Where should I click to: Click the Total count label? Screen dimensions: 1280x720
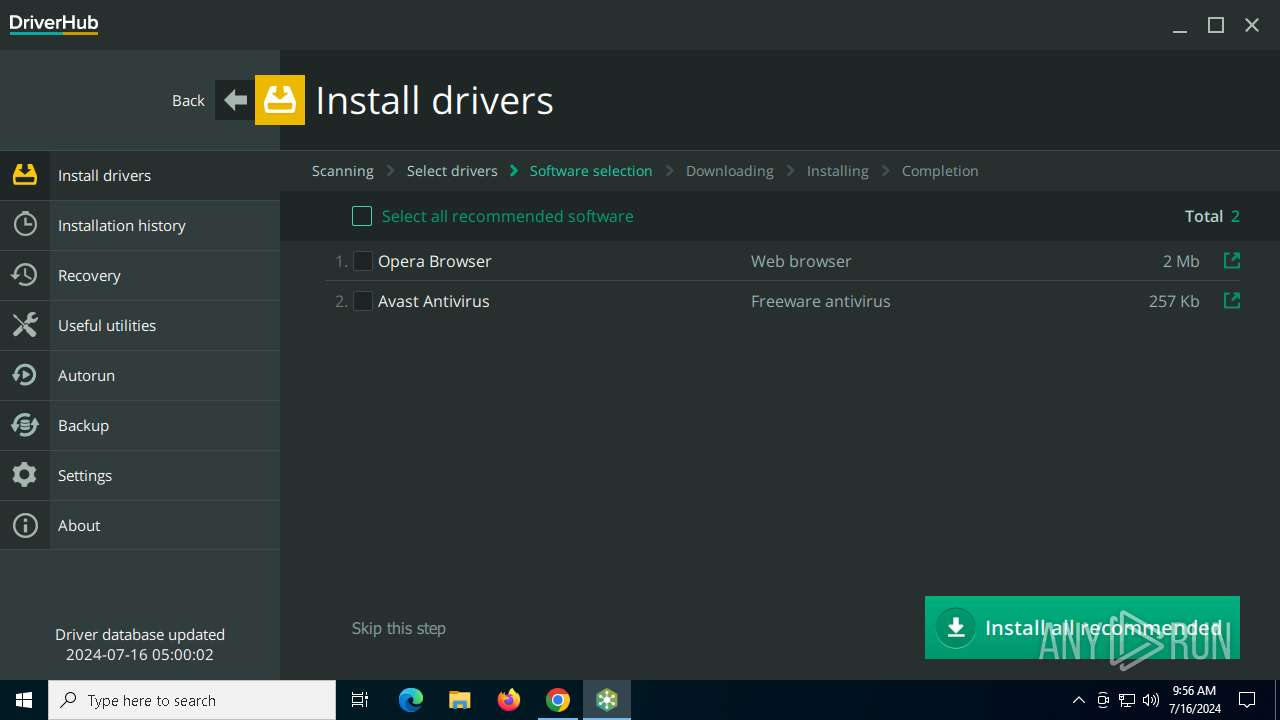click(1204, 216)
